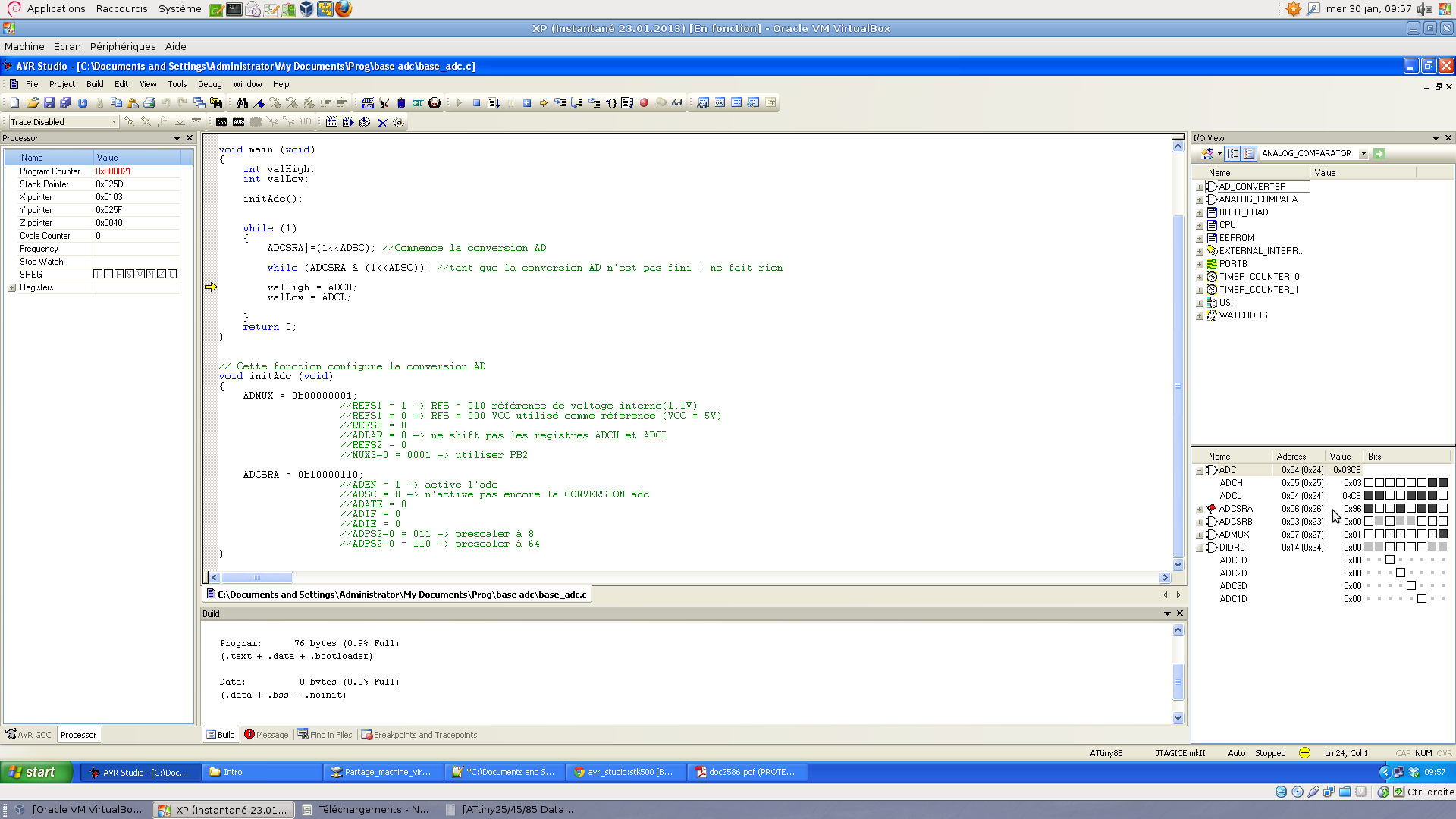Save the current file using the floppy icon
This screenshot has width=1456, height=819.
[49, 103]
